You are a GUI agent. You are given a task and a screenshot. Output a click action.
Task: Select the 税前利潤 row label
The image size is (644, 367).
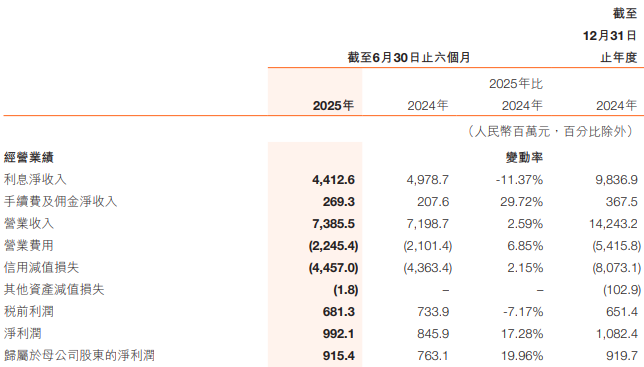pos(29,312)
